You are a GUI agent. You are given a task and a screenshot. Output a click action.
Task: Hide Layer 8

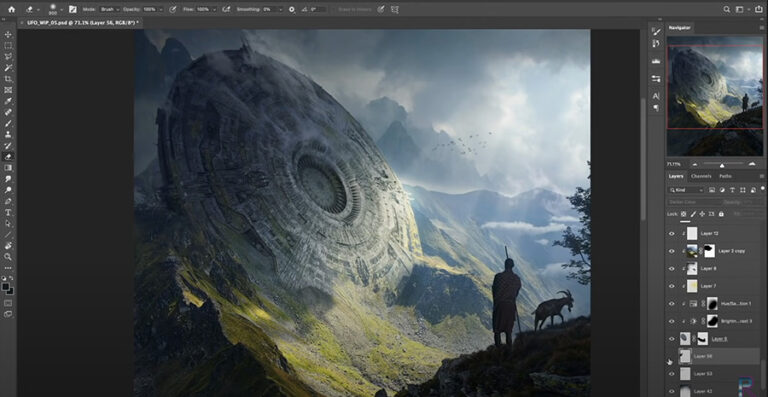pyautogui.click(x=672, y=268)
